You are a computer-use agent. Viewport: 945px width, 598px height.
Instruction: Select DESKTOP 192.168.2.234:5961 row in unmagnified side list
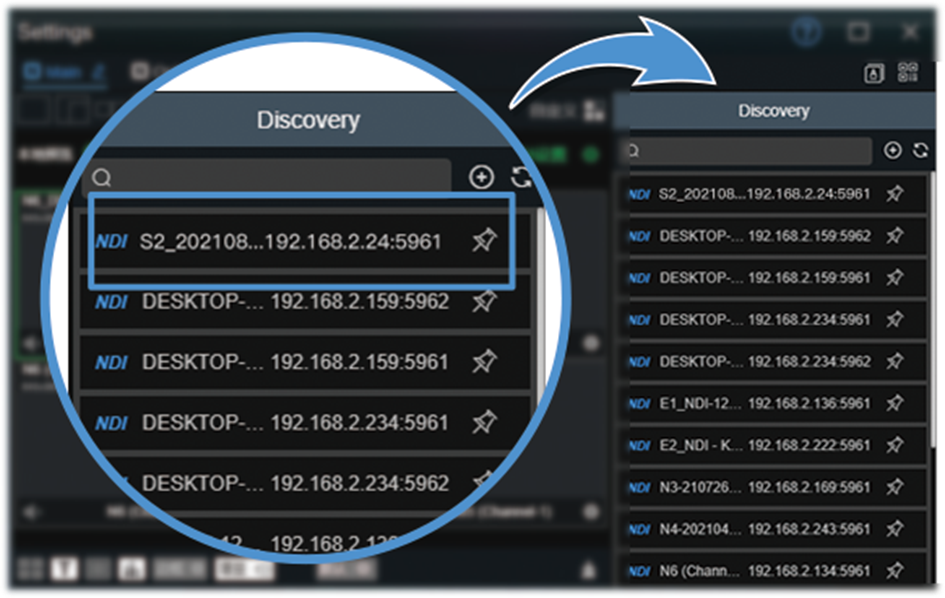click(x=774, y=319)
